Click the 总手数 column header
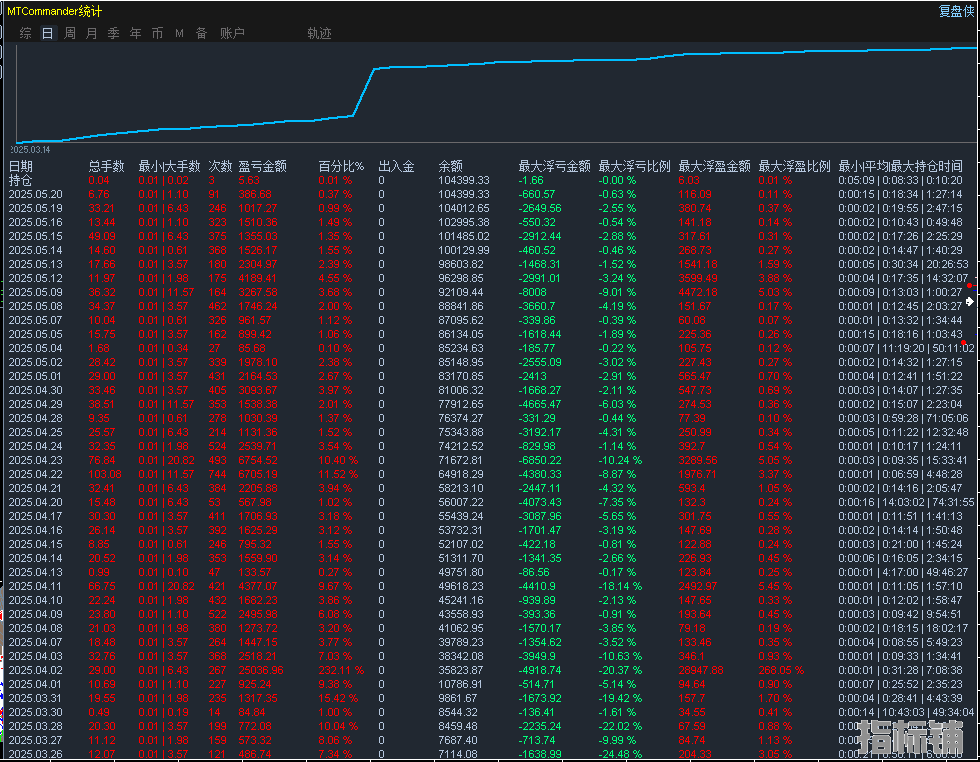This screenshot has width=980, height=762. (106, 166)
